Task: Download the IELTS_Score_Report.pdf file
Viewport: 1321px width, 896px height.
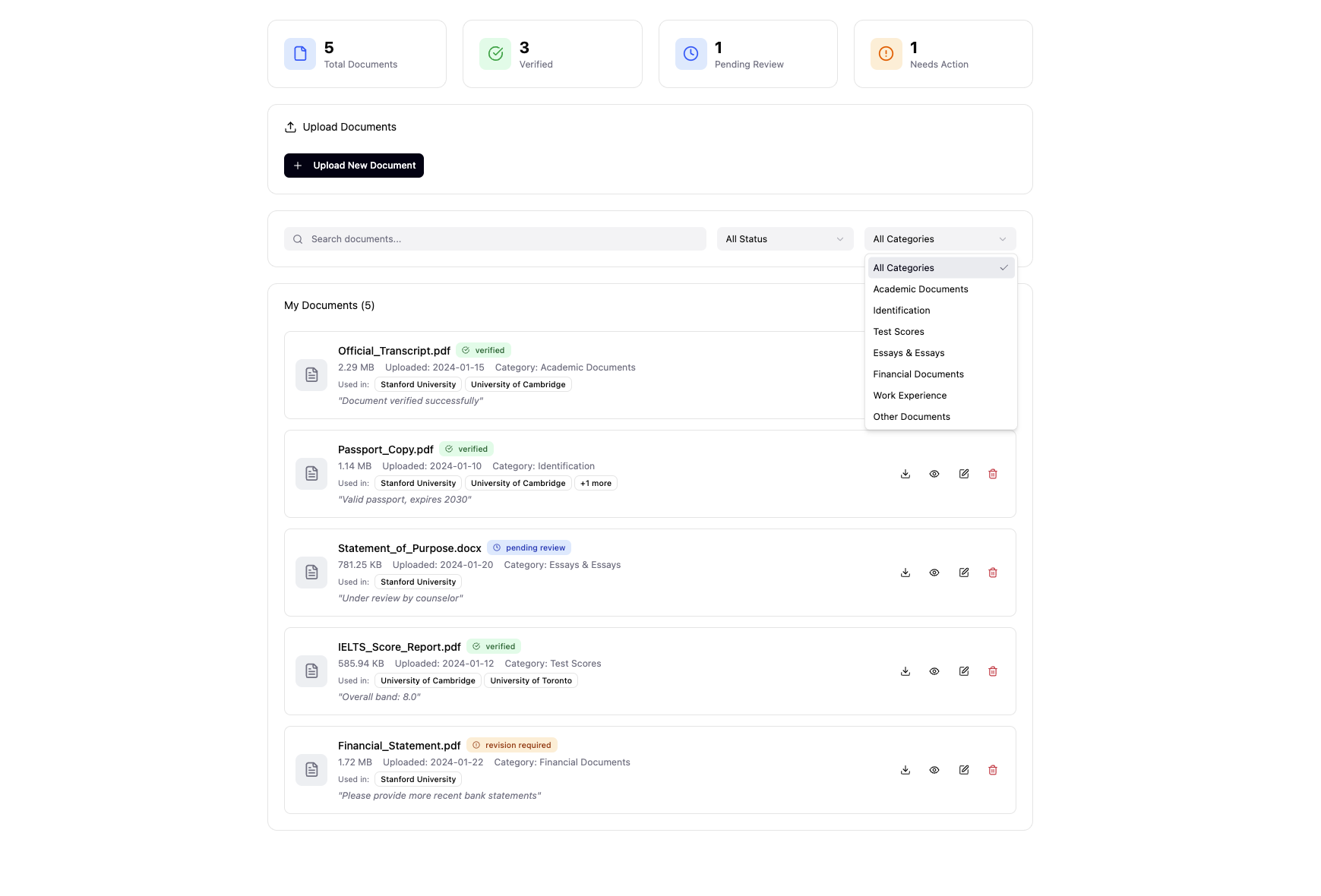Action: pyautogui.click(x=905, y=671)
